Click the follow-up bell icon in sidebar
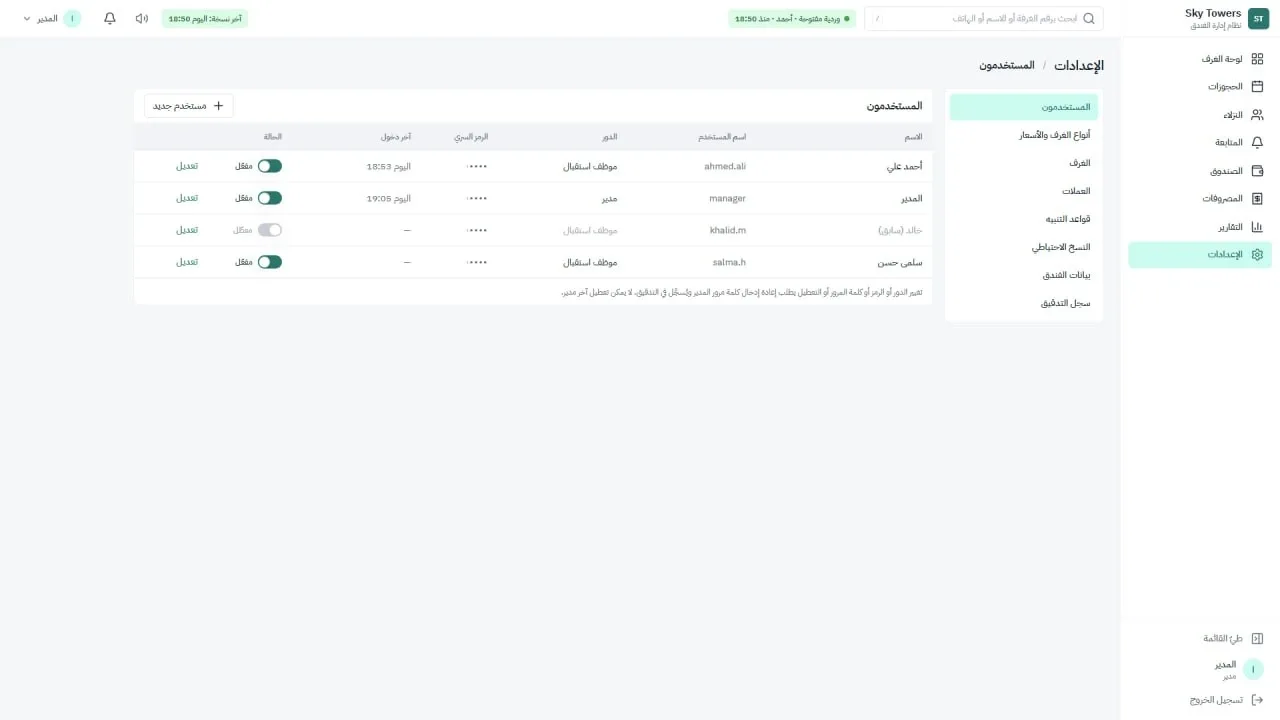 pyautogui.click(x=1257, y=143)
